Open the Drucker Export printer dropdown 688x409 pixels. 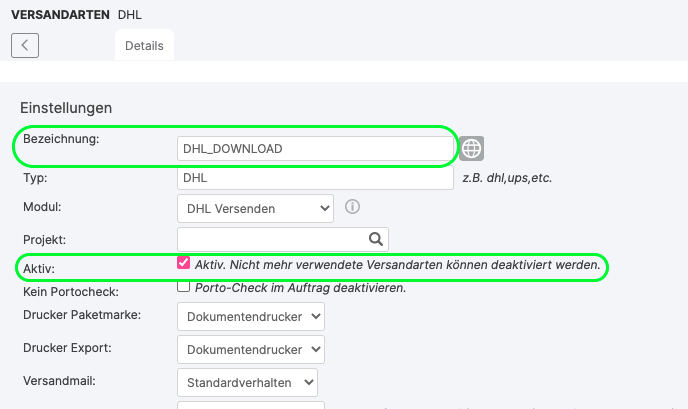coord(251,349)
